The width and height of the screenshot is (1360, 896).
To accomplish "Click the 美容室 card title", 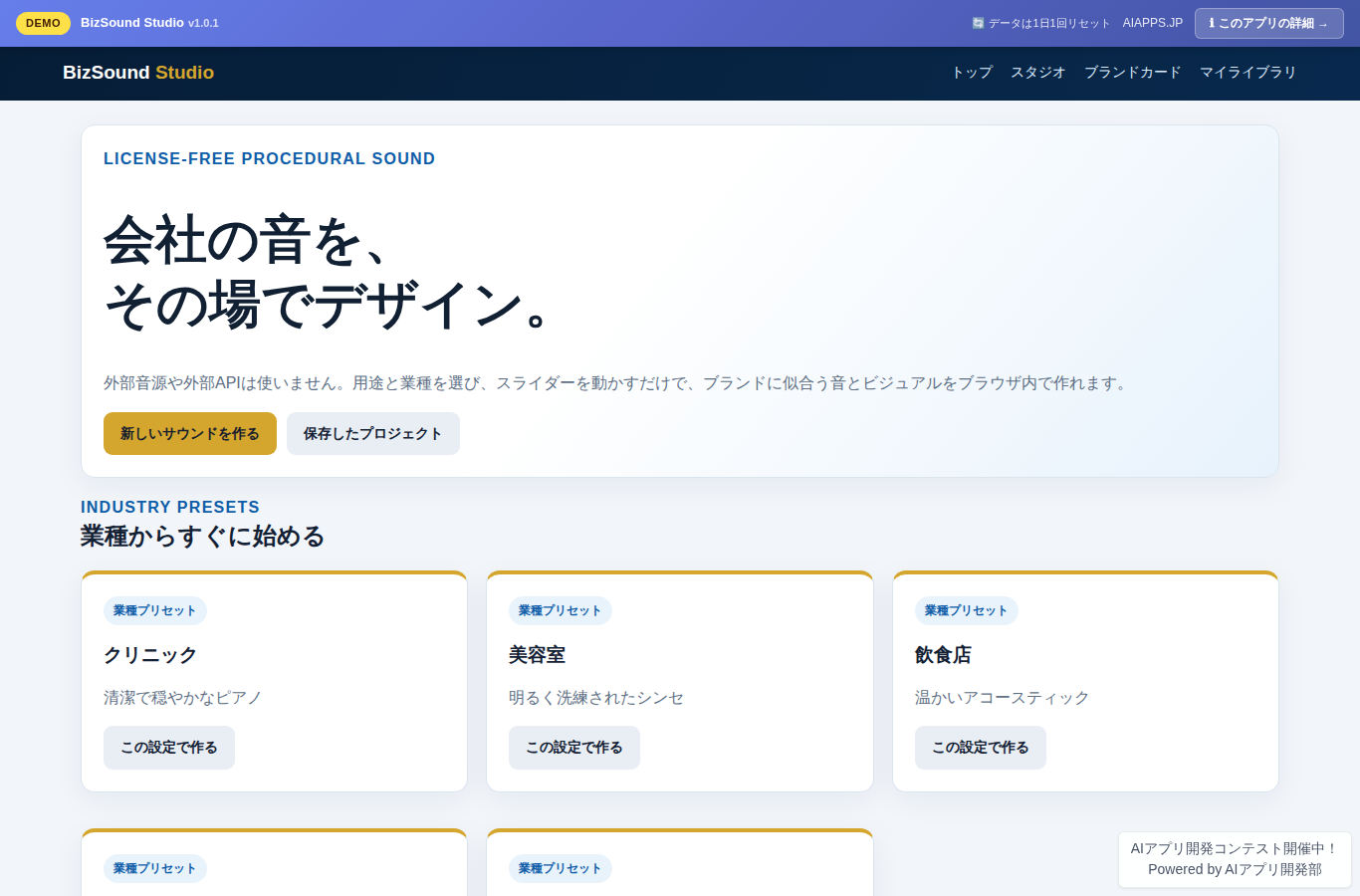I will (538, 655).
